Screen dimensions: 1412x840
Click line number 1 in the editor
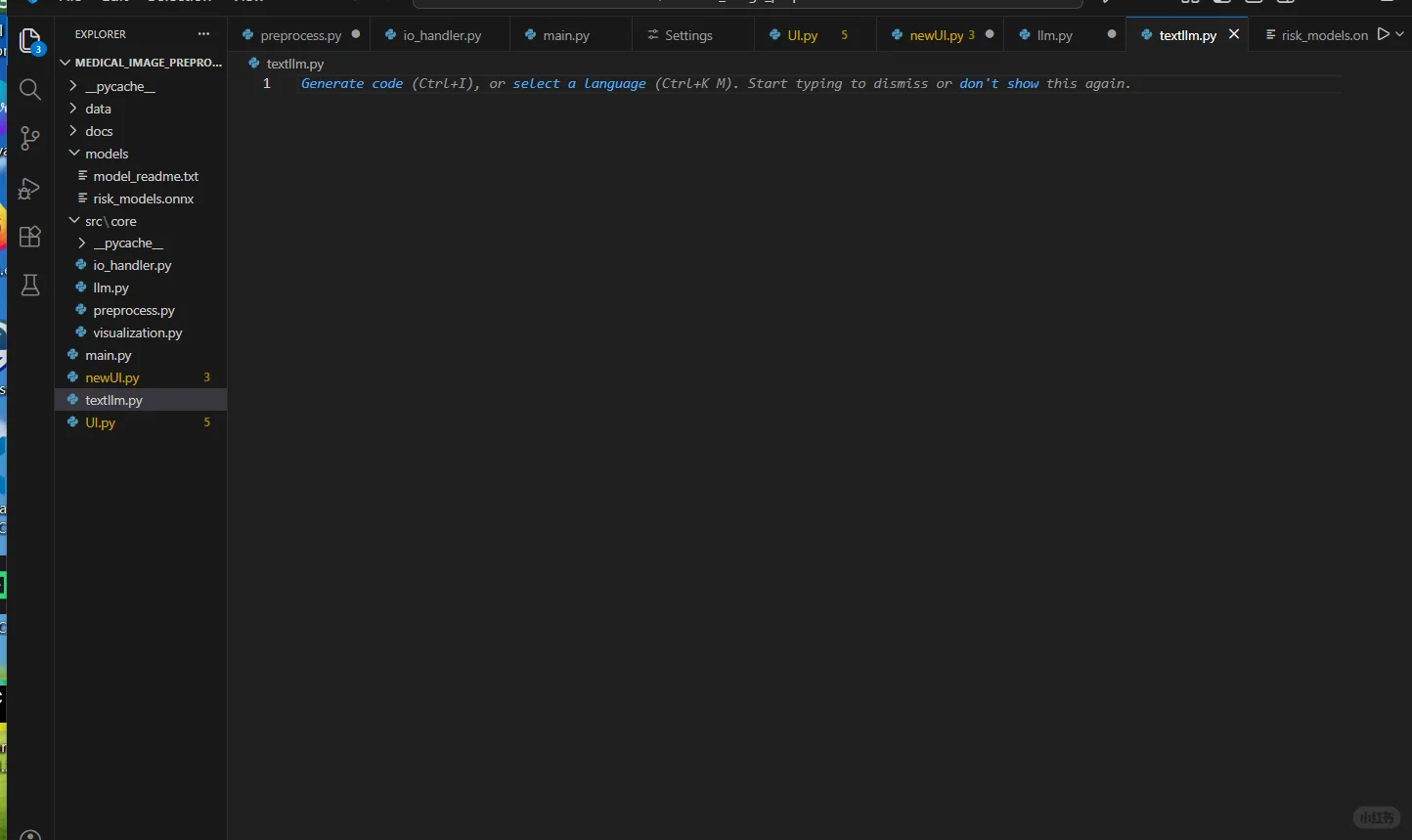(x=266, y=83)
